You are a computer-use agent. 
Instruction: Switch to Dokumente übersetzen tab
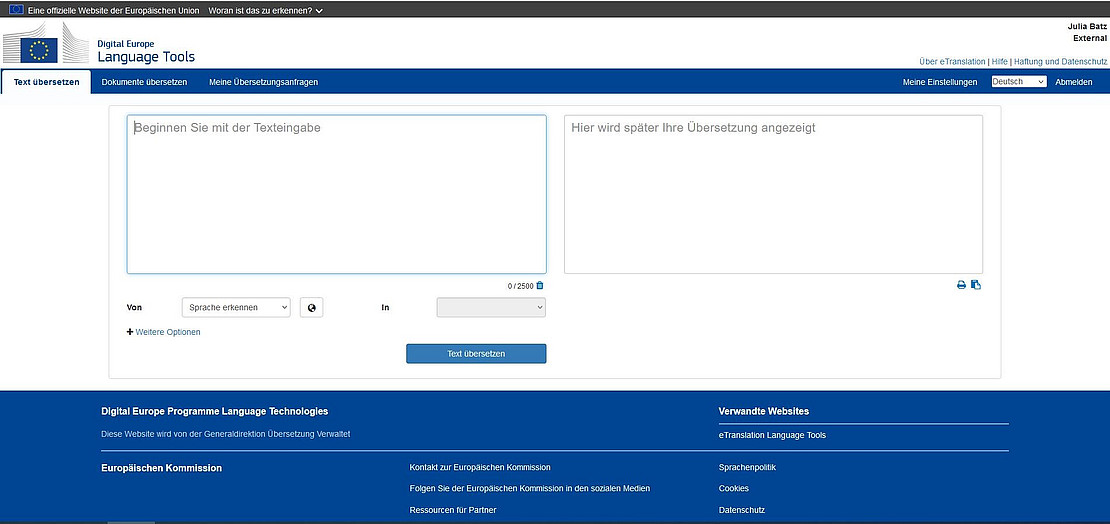point(144,82)
